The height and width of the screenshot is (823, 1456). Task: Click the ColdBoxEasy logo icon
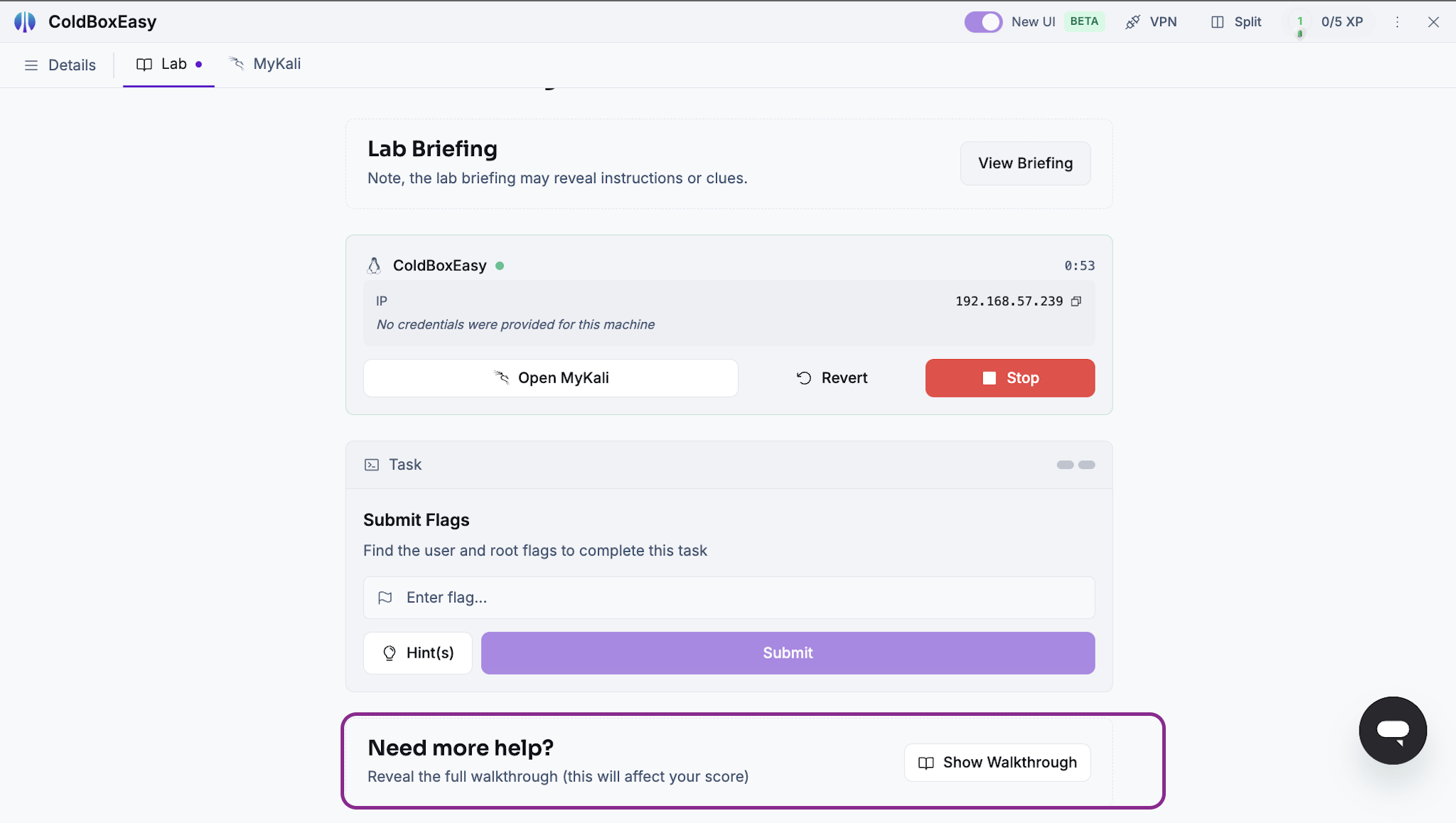point(25,22)
